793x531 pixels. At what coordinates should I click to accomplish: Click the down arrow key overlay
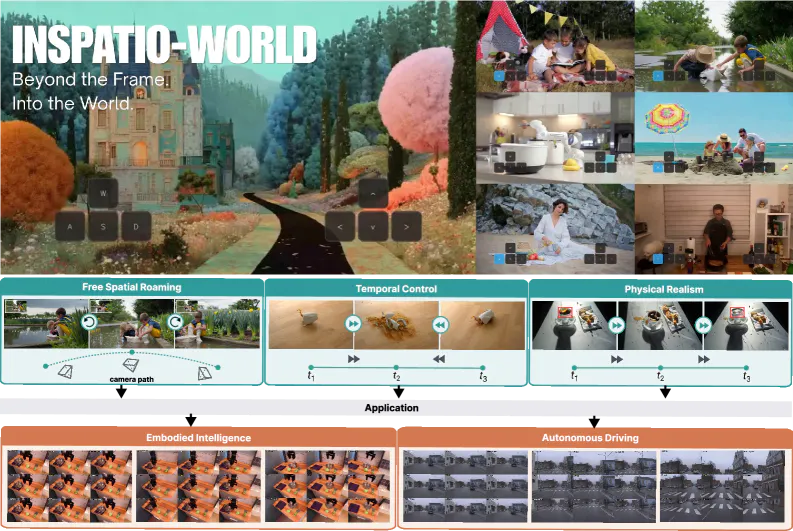coord(373,227)
